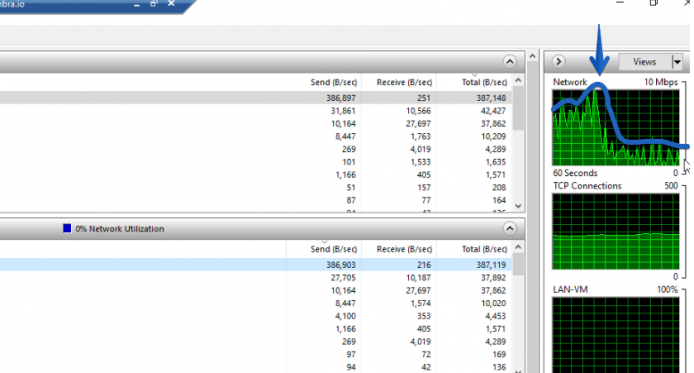Select the row with total 208
The height and width of the screenshot is (373, 694).
click(x=256, y=188)
